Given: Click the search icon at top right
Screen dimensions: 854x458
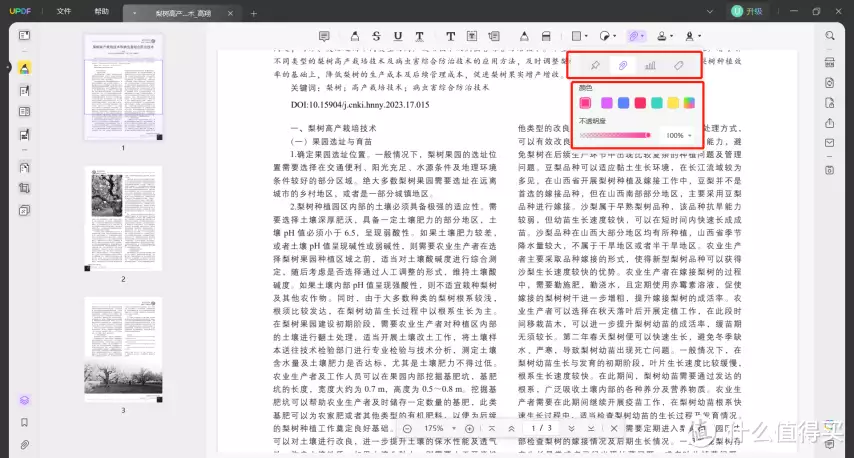Looking at the screenshot, I should (830, 36).
